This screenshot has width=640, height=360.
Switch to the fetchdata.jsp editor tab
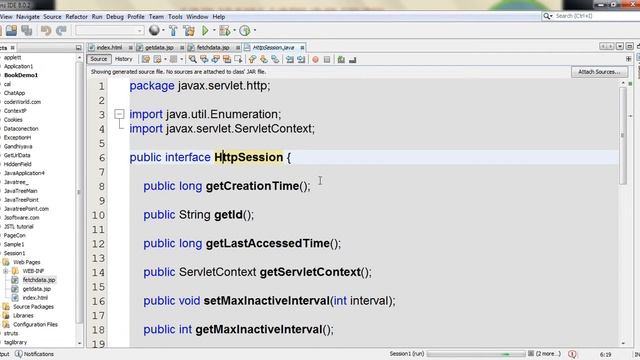point(213,48)
